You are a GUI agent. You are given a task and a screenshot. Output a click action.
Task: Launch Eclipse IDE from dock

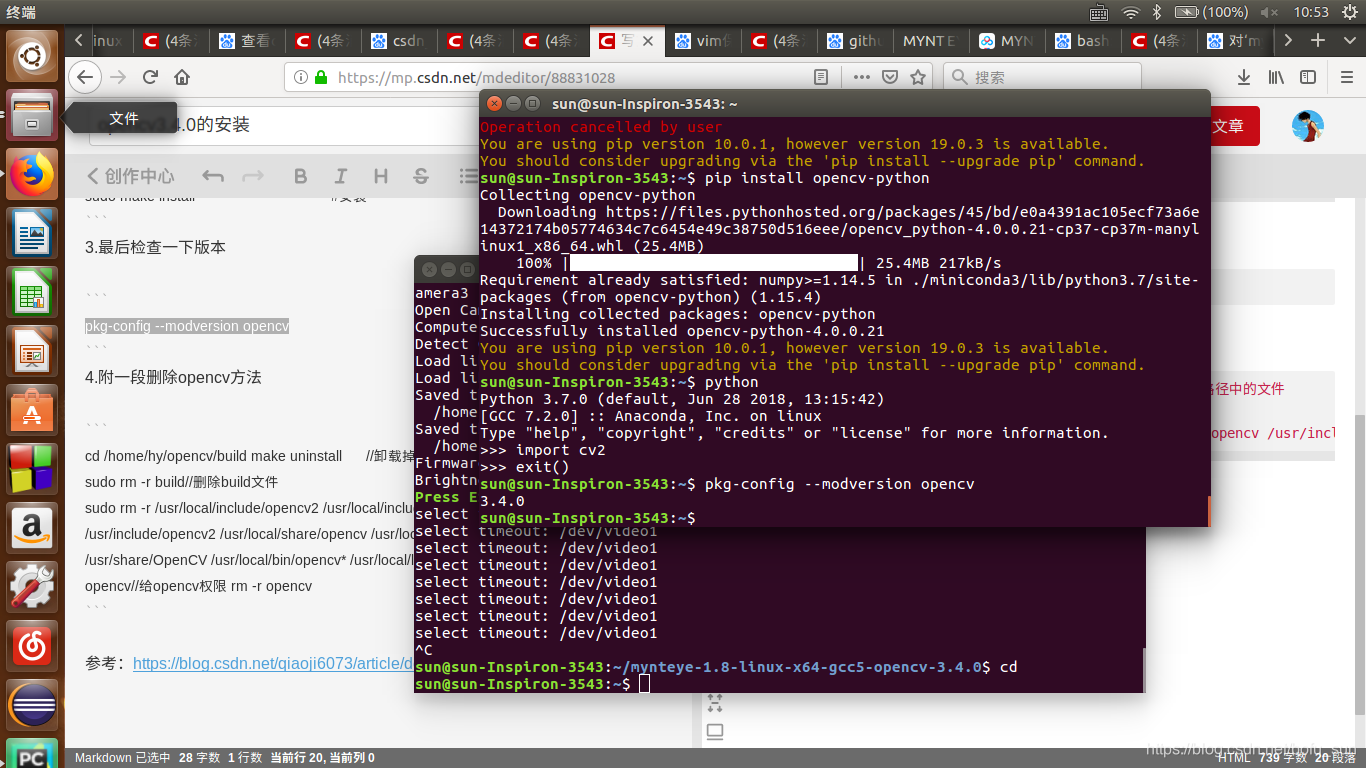pos(33,705)
